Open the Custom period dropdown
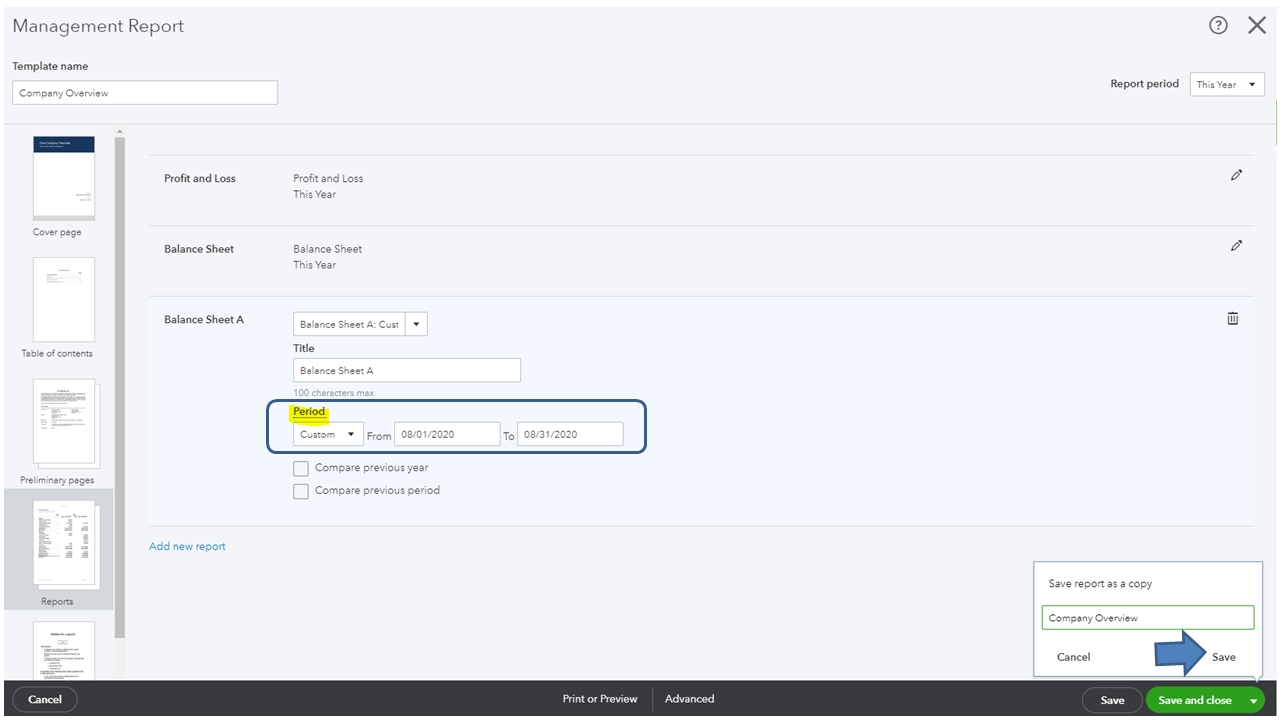Viewport: 1283px width, 720px height. tap(328, 435)
